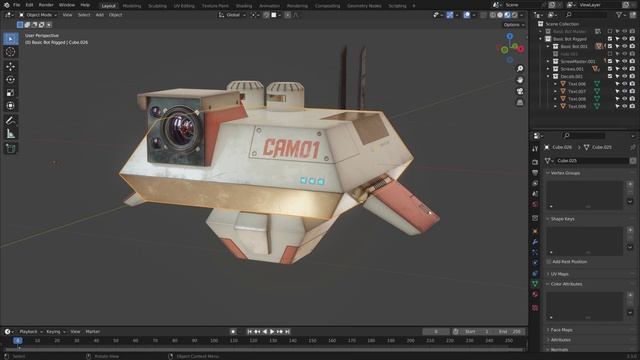Open the timeline Playback menu
Image resolution: width=640 pixels, height=360 pixels.
click(30, 332)
